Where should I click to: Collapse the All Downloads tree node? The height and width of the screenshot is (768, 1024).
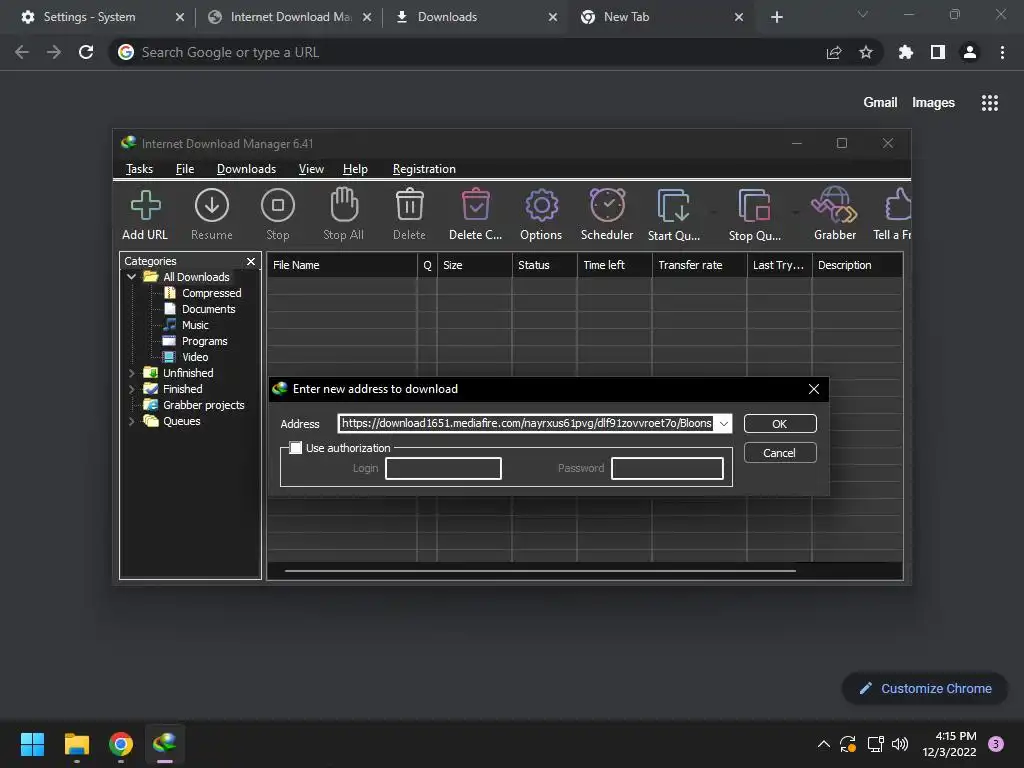131,277
